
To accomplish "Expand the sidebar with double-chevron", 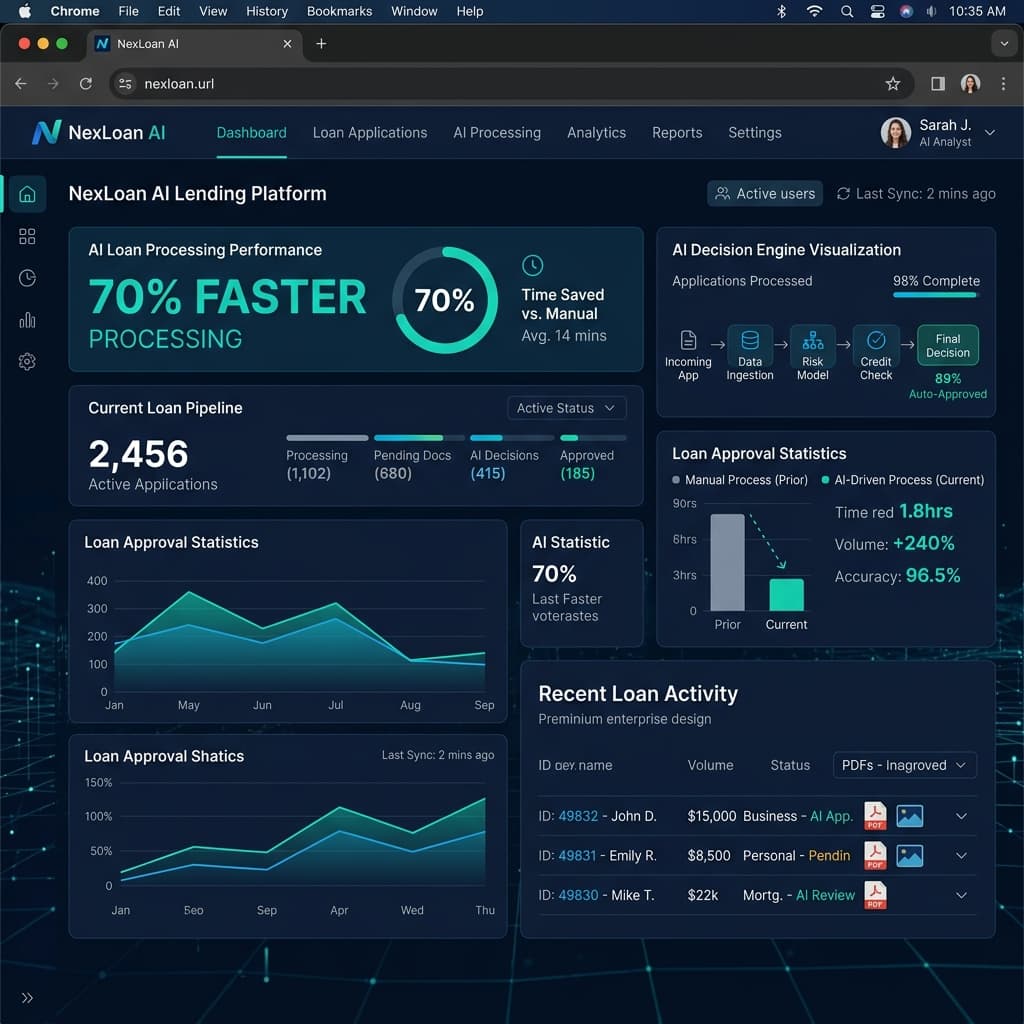I will [x=27, y=997].
